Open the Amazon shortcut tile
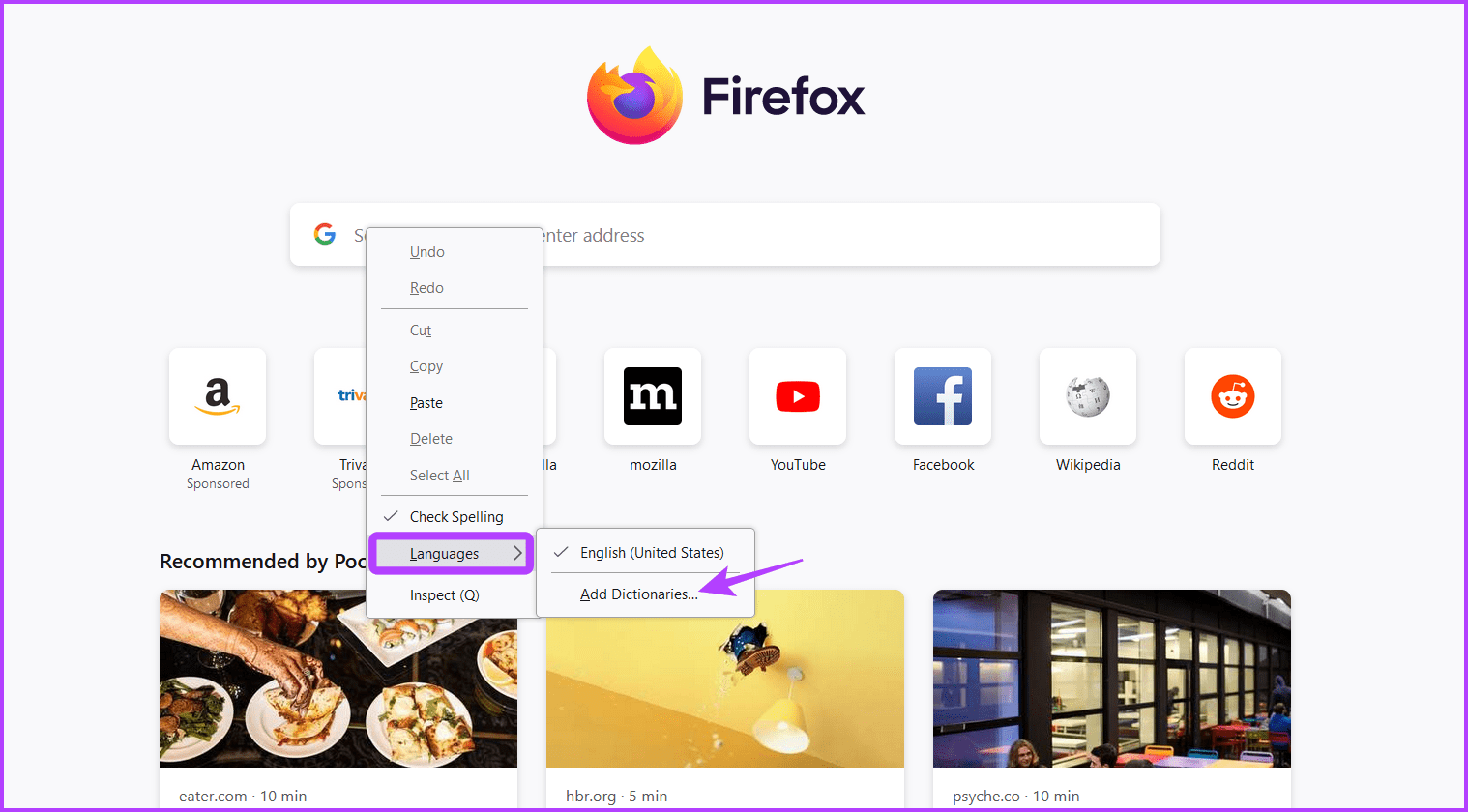Screen dimensions: 1468x812 click(x=218, y=396)
